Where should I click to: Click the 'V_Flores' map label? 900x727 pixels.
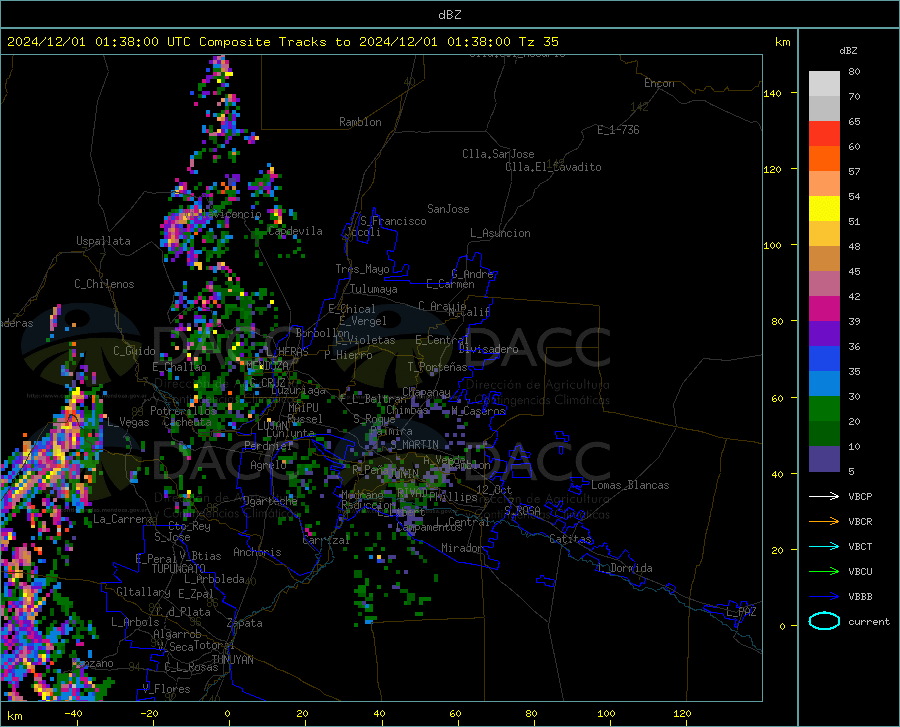[x=166, y=689]
